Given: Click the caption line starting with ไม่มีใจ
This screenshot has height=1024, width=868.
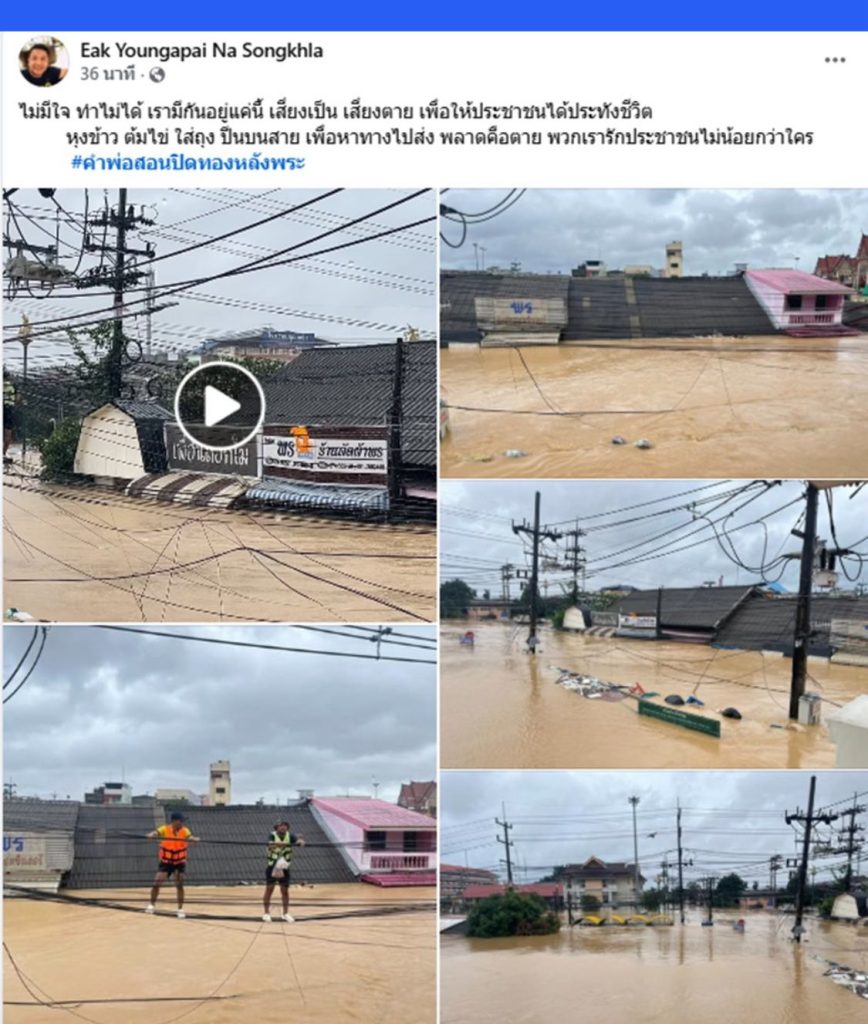Looking at the screenshot, I should click(335, 112).
